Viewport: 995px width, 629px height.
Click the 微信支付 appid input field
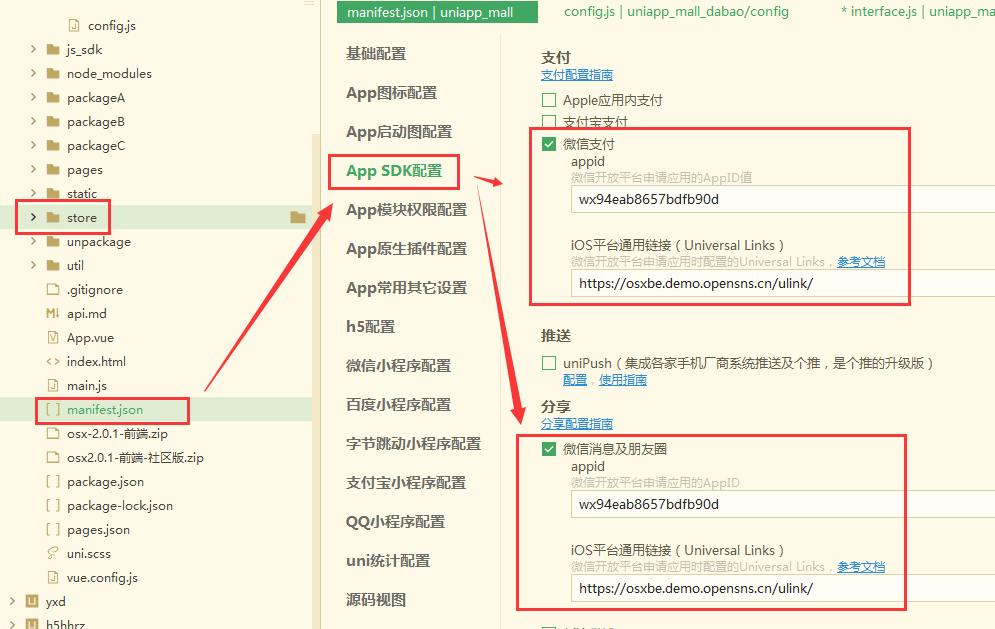click(782, 199)
